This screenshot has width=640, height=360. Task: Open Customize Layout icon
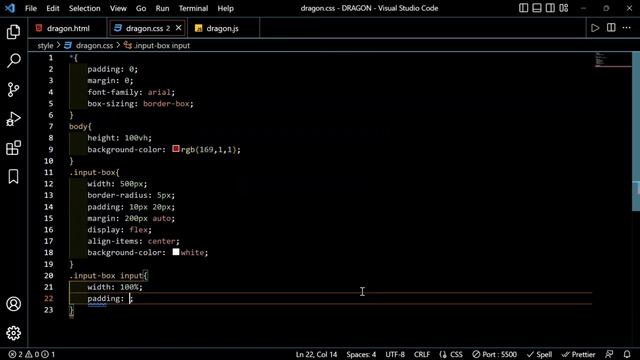pos(564,8)
